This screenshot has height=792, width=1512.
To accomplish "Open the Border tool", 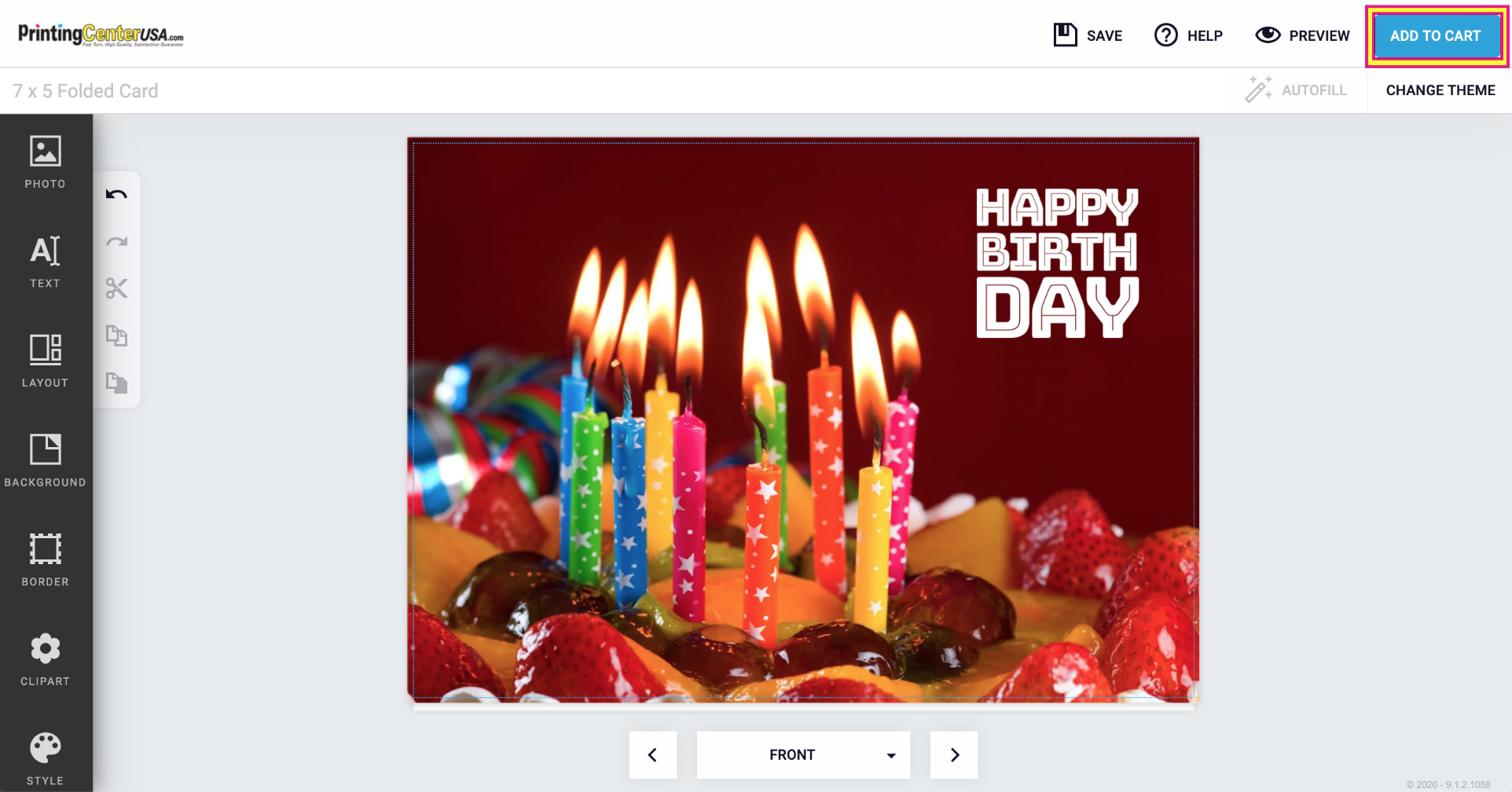I will 46,560.
